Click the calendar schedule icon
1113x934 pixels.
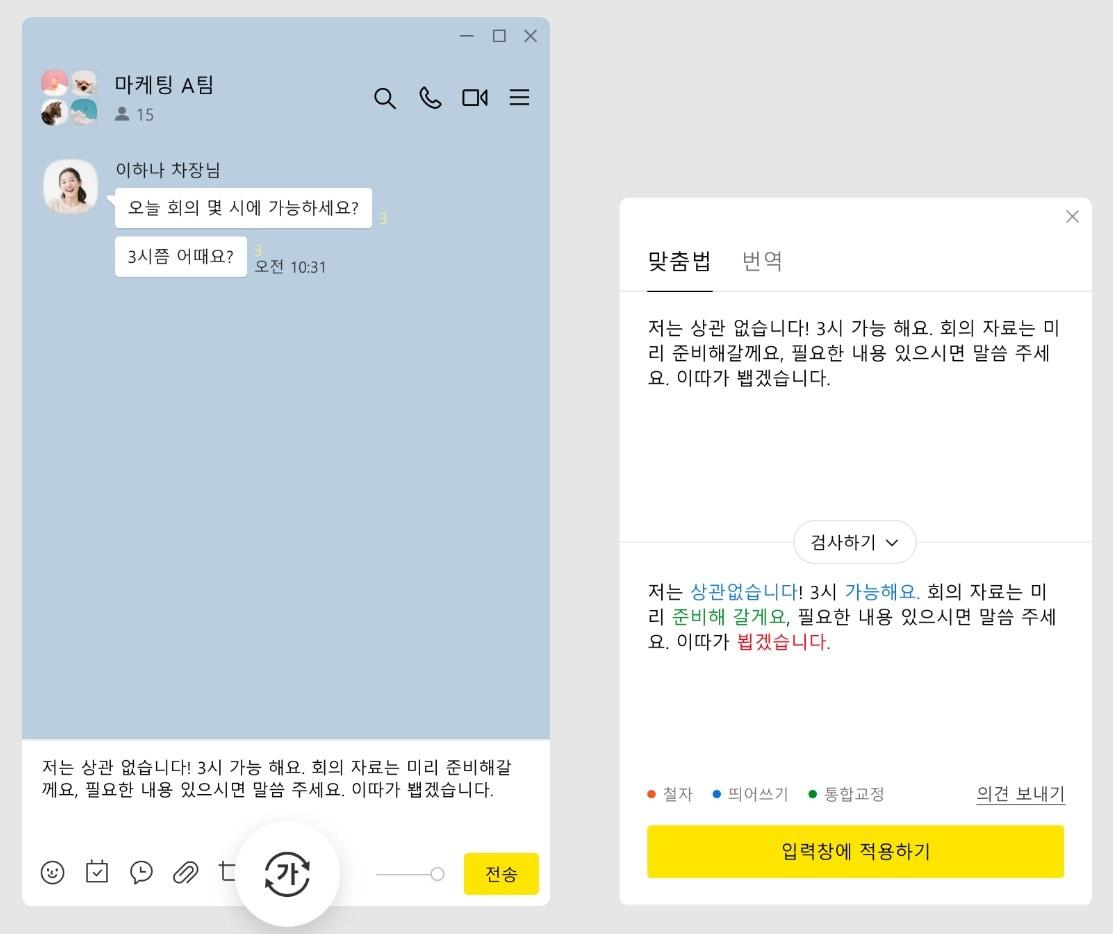97,873
